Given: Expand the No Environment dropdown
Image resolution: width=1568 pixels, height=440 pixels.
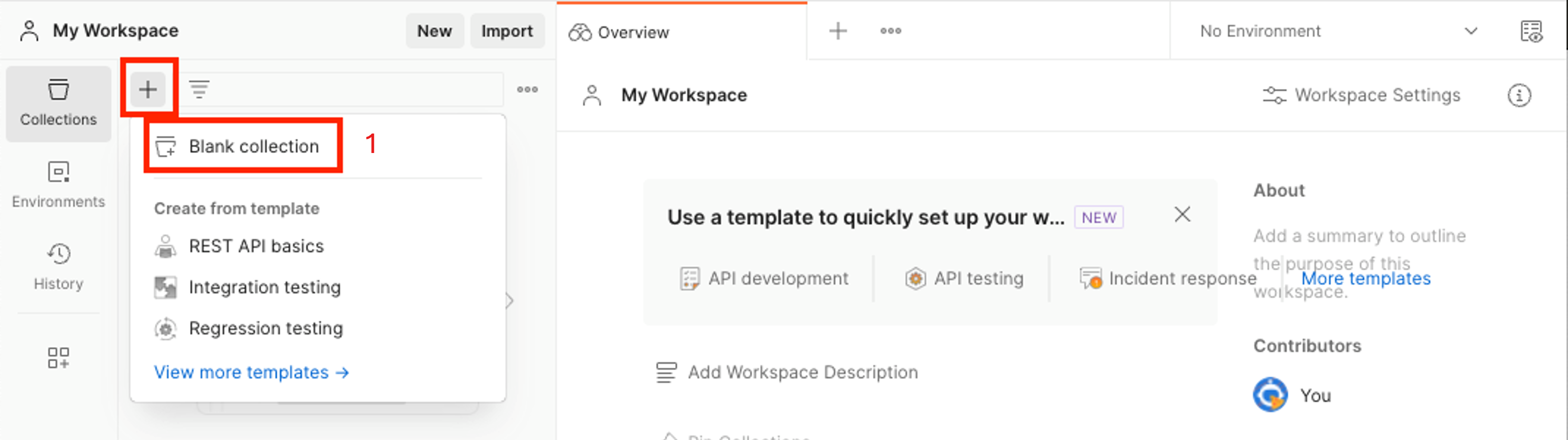Looking at the screenshot, I should tap(1338, 31).
